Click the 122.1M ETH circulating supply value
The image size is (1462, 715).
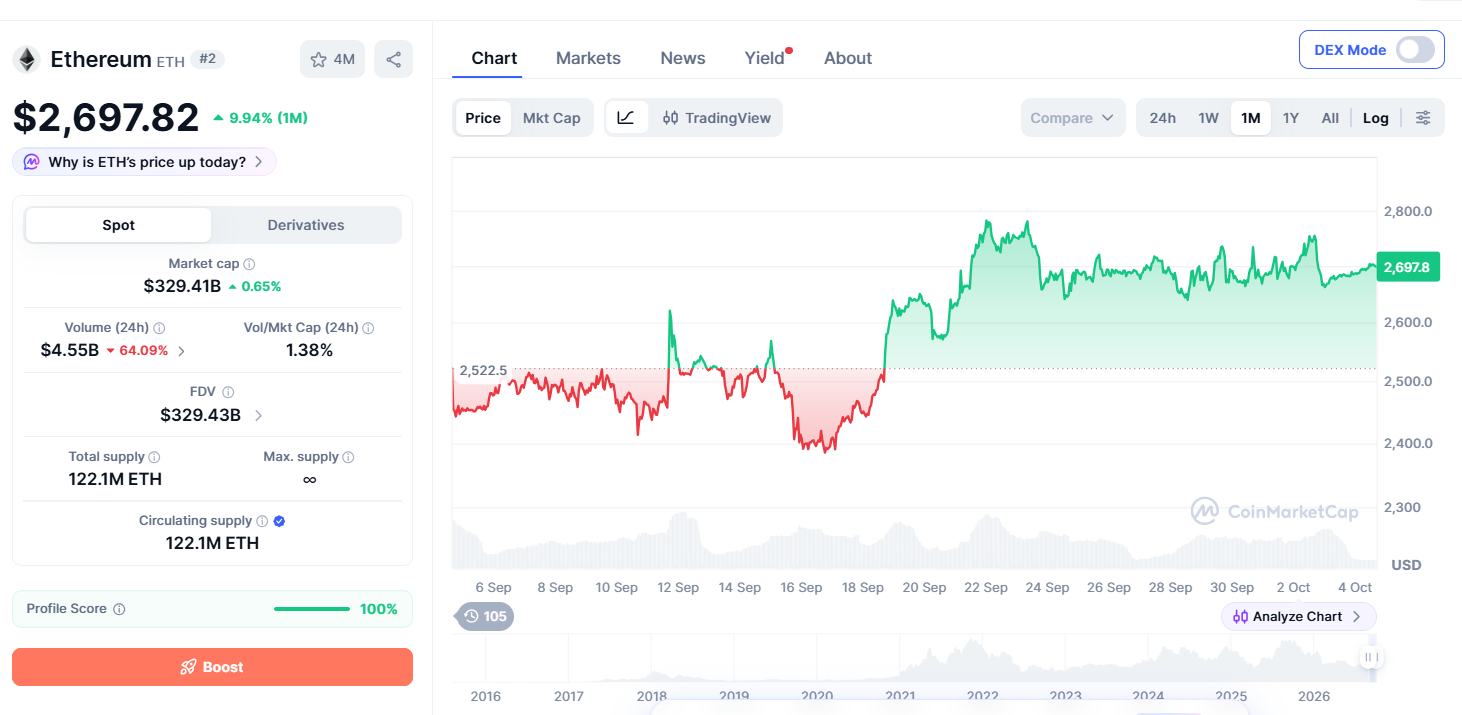pyautogui.click(x=212, y=543)
